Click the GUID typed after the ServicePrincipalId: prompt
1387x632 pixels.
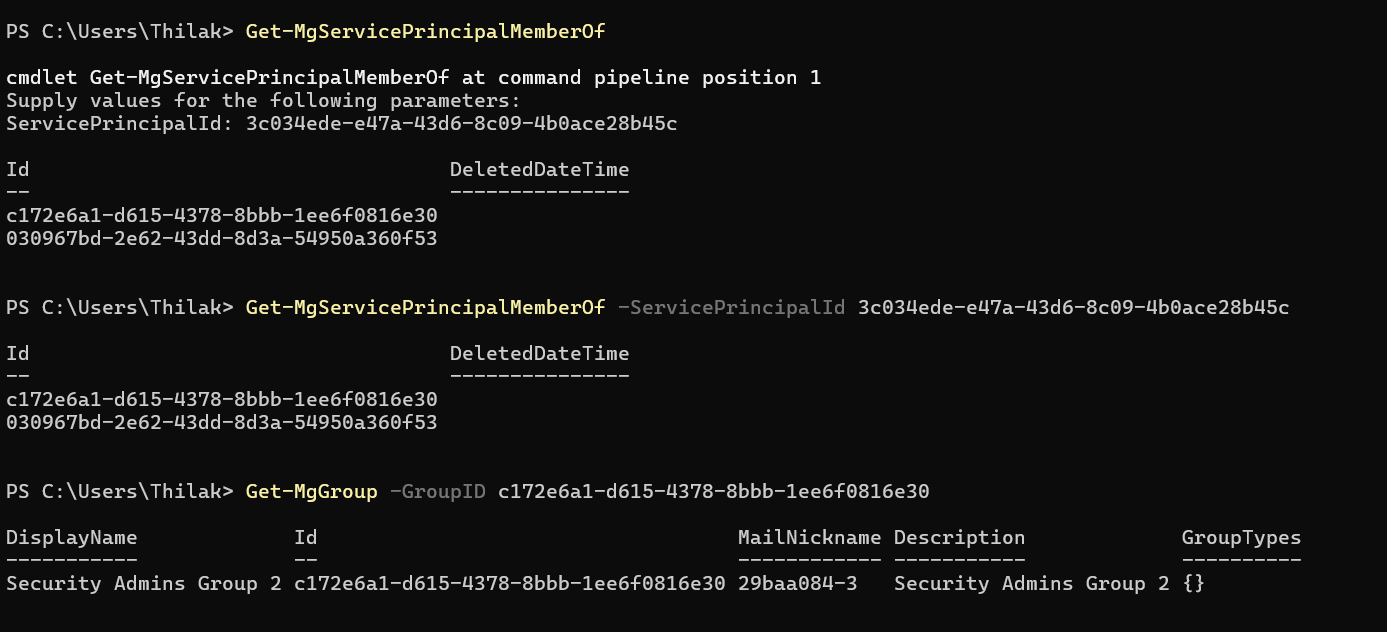(461, 124)
